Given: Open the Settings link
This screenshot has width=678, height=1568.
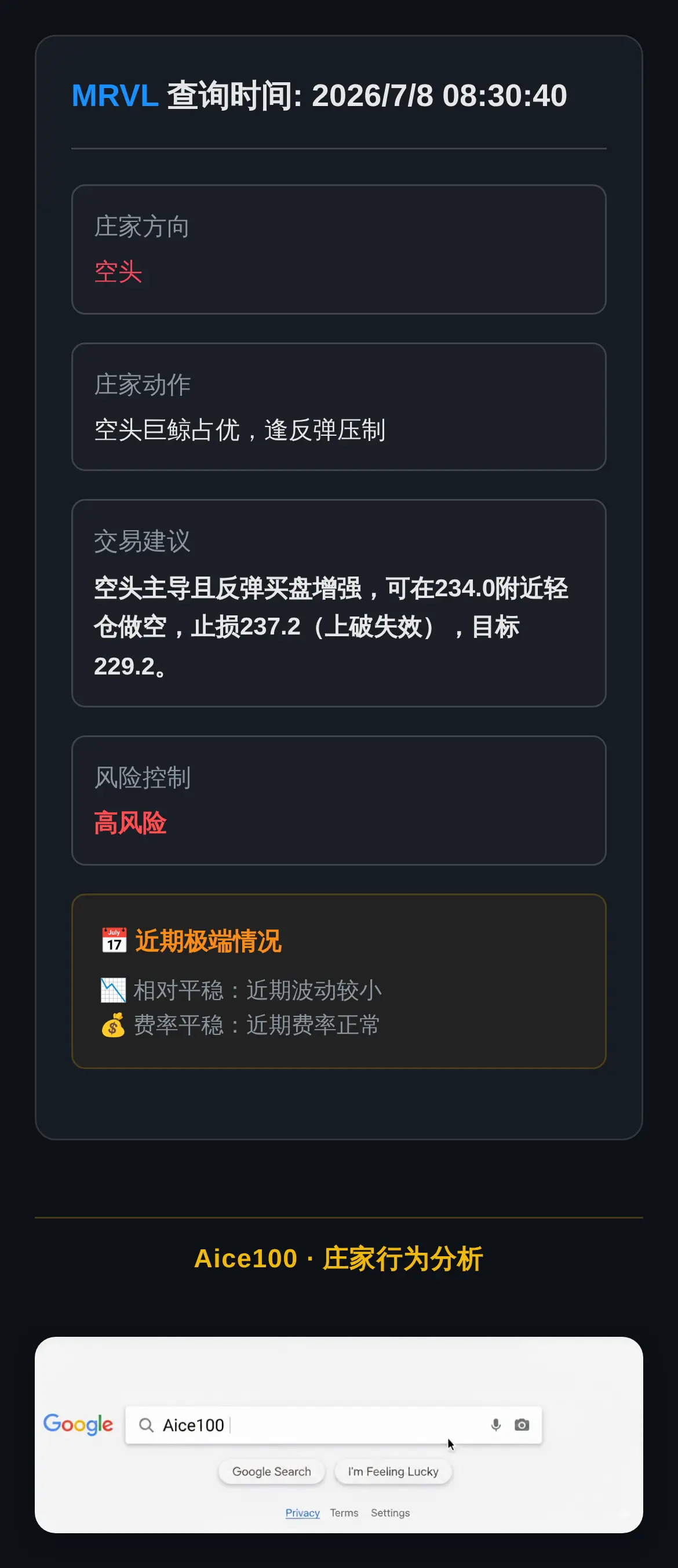Looking at the screenshot, I should click(x=390, y=1512).
